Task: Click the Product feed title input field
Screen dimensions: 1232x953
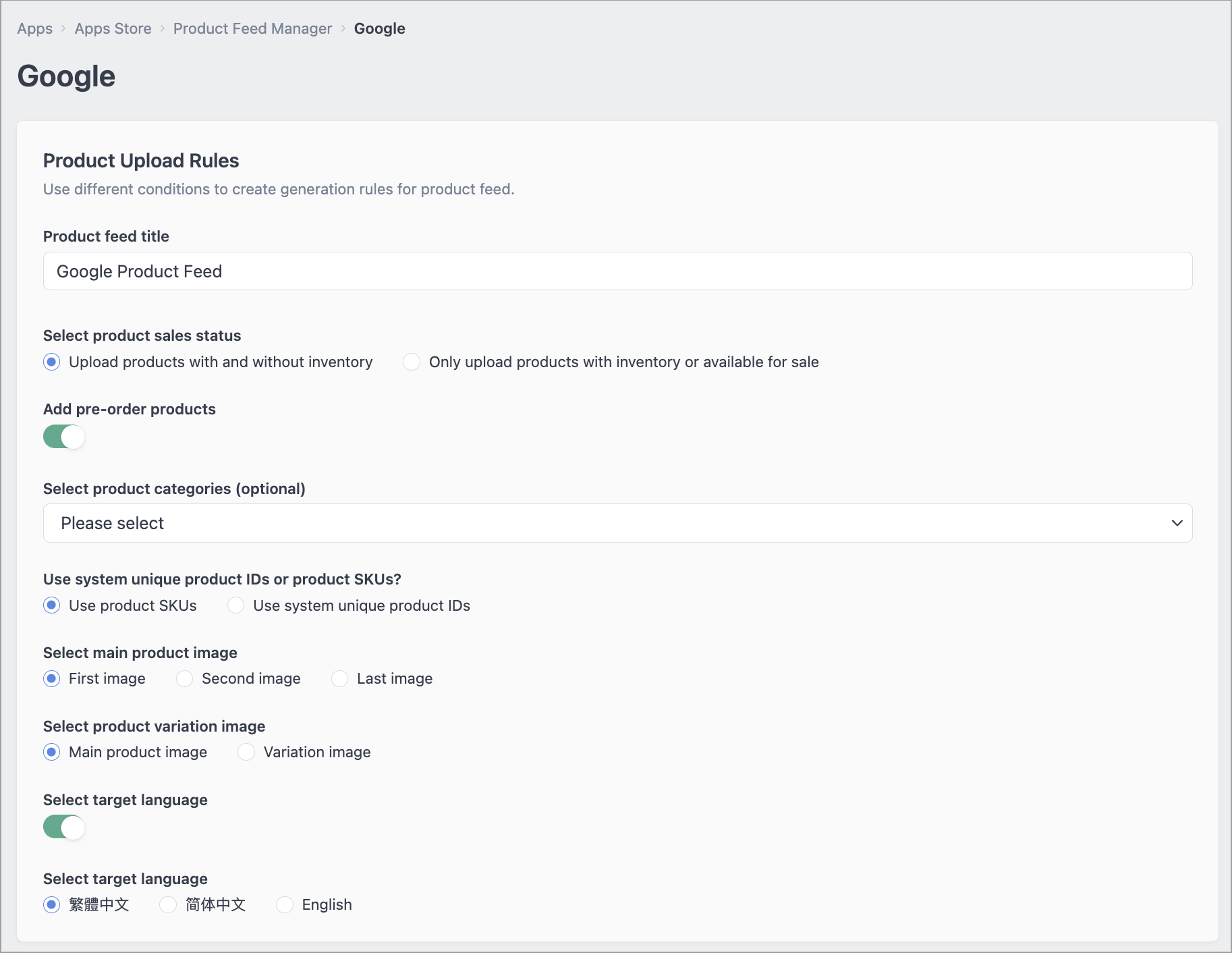Action: [x=617, y=271]
